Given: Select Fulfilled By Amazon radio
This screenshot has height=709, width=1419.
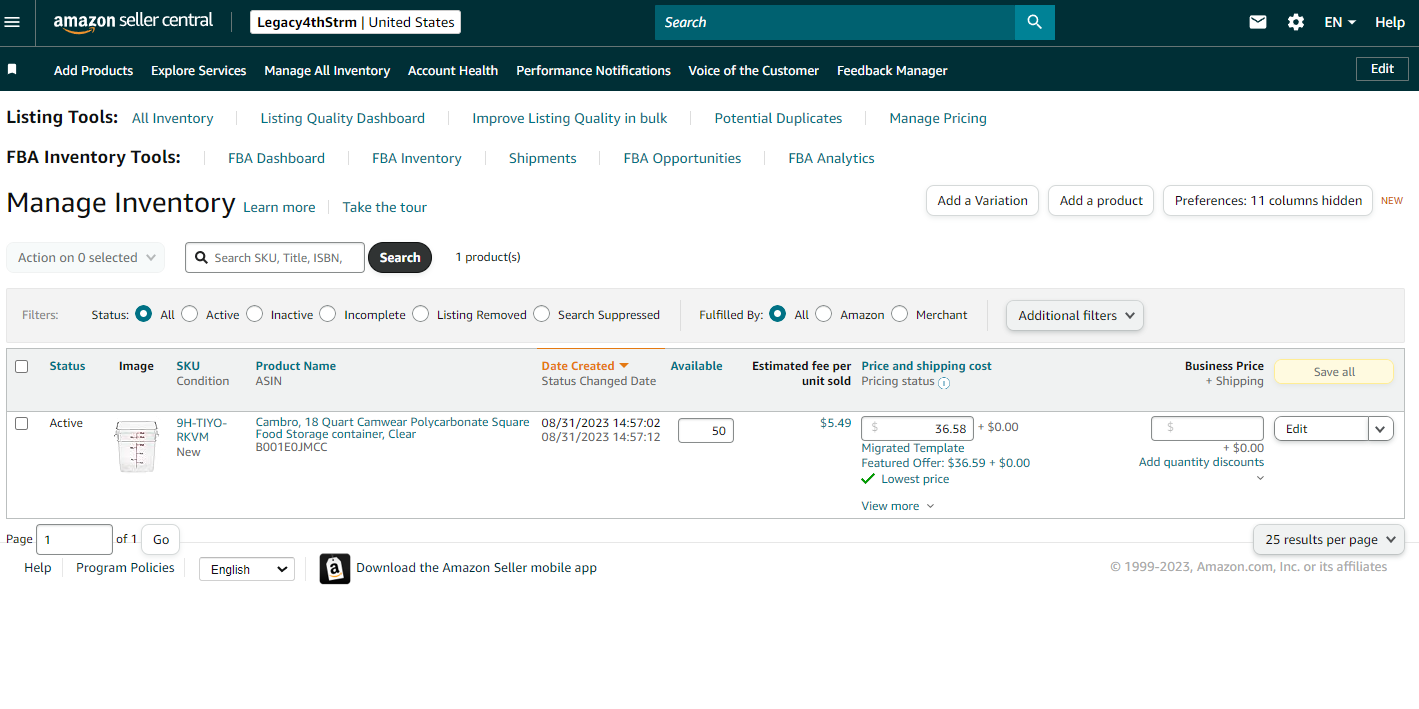Looking at the screenshot, I should pyautogui.click(x=824, y=314).
